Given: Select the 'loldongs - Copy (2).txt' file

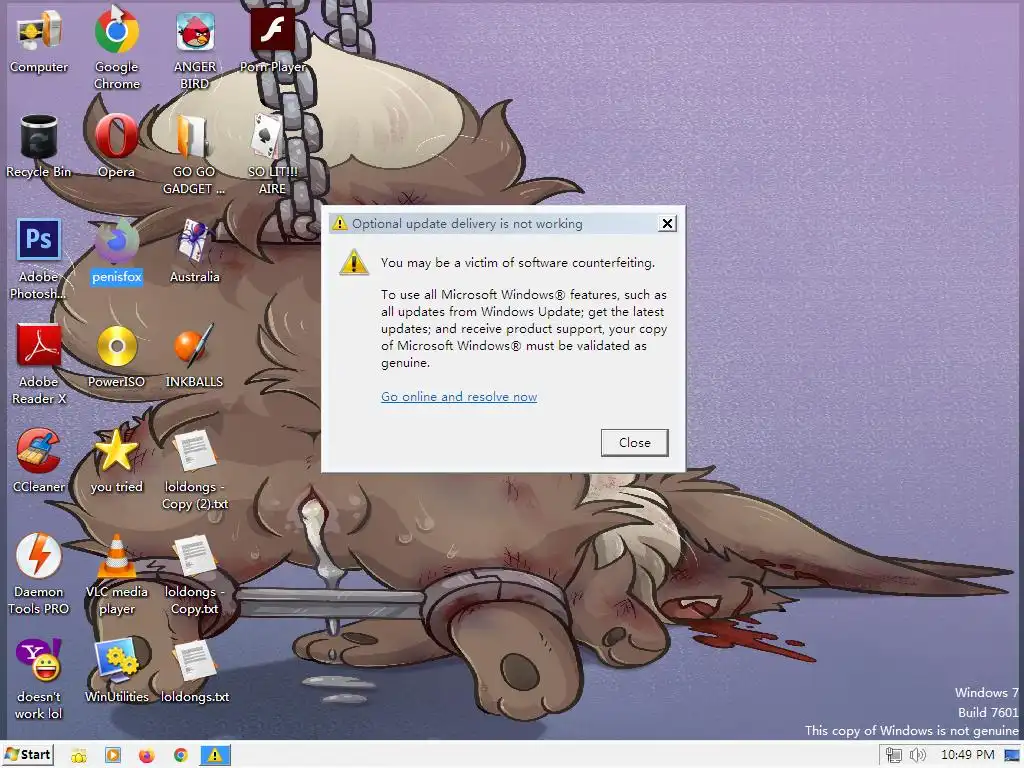Looking at the screenshot, I should pyautogui.click(x=195, y=470).
